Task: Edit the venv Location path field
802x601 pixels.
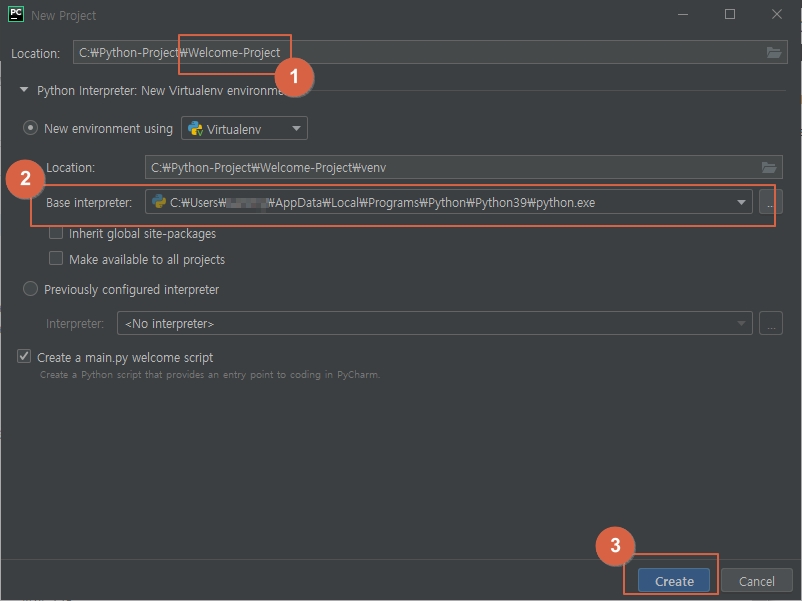Action: pyautogui.click(x=463, y=167)
